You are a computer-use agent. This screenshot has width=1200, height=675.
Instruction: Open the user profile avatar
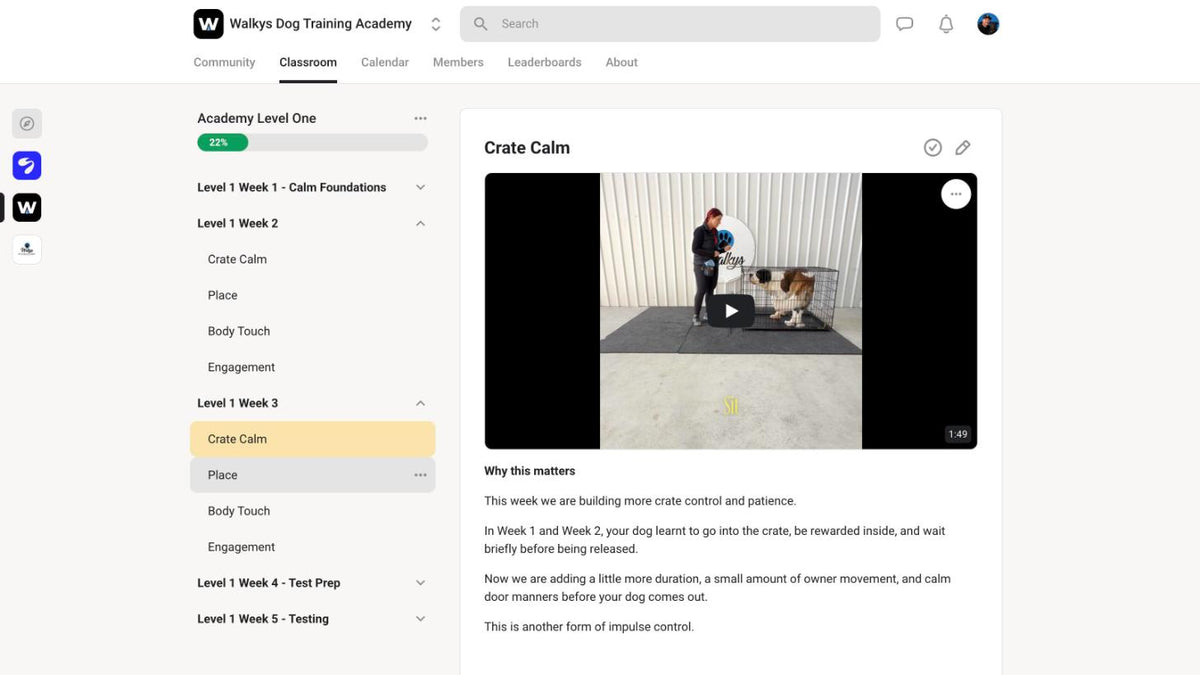(x=988, y=24)
